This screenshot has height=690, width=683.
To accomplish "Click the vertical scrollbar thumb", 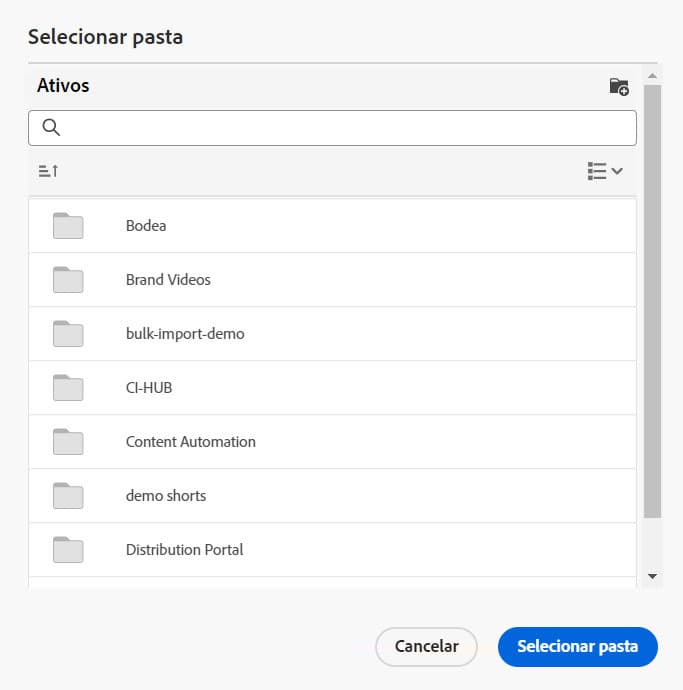I will 652,300.
